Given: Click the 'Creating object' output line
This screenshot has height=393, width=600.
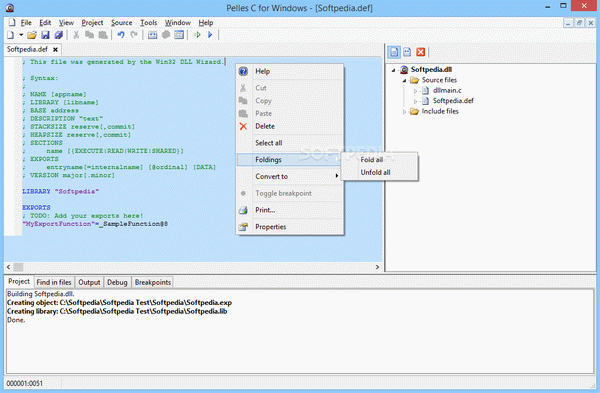Looking at the screenshot, I should point(119,302).
